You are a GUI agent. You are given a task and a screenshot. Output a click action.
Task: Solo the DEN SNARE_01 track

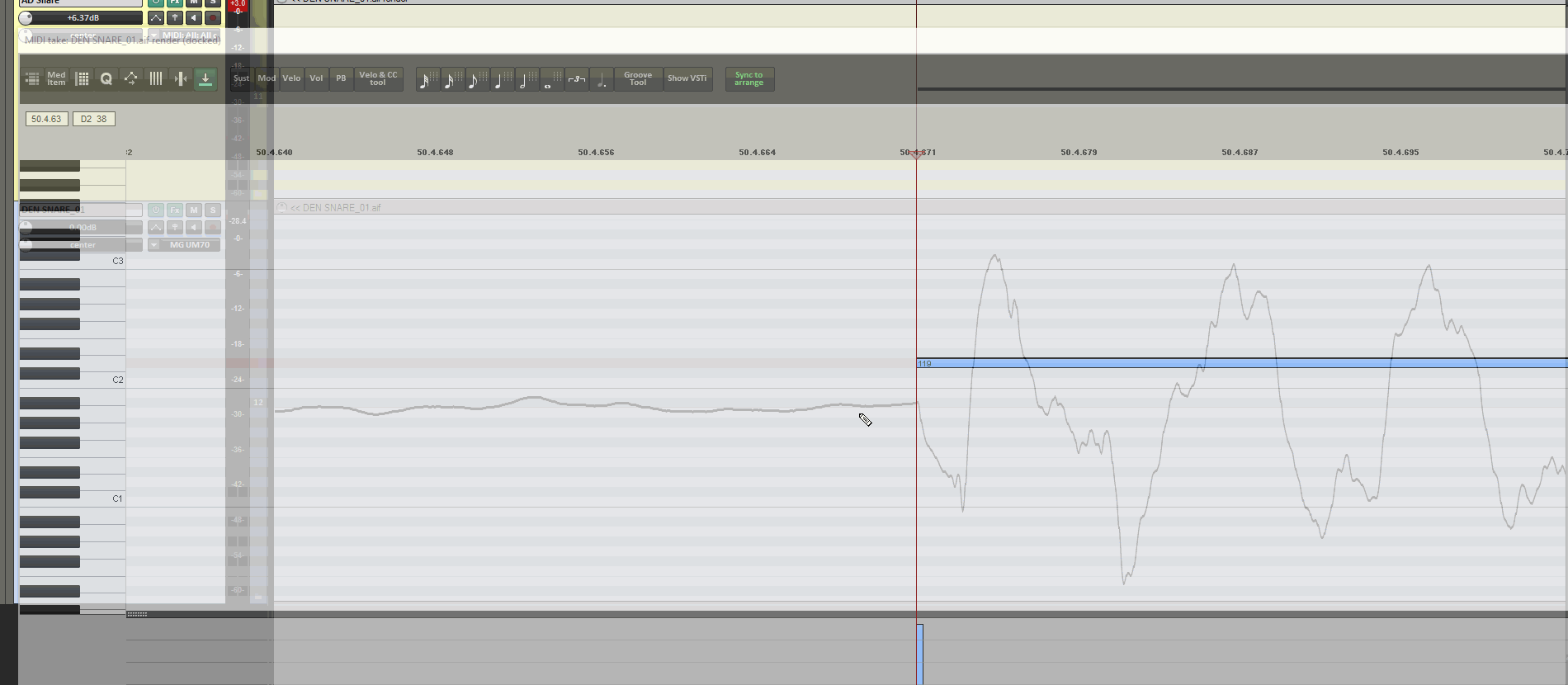[x=213, y=210]
